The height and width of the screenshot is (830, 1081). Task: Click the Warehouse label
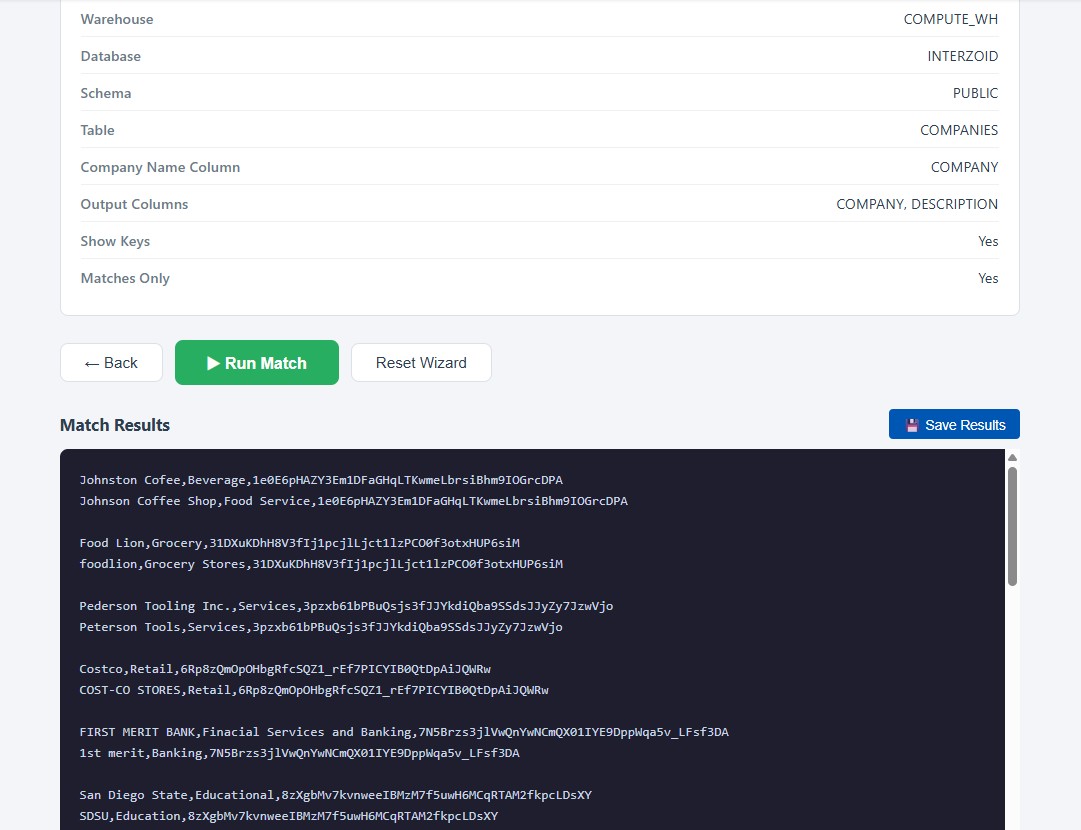117,19
